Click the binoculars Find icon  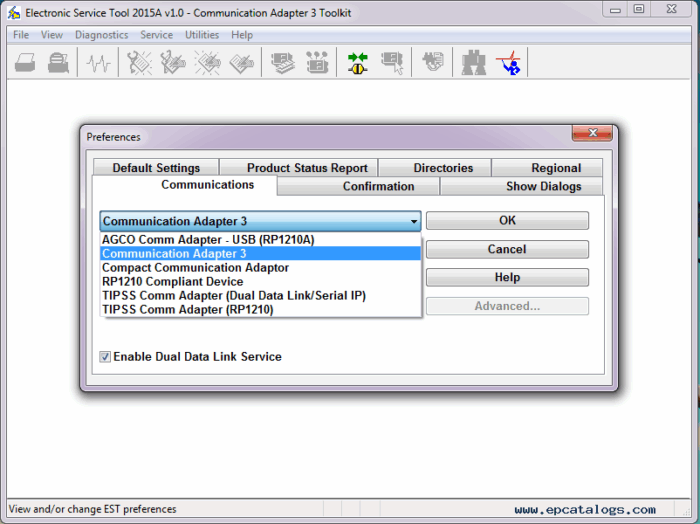pos(474,62)
